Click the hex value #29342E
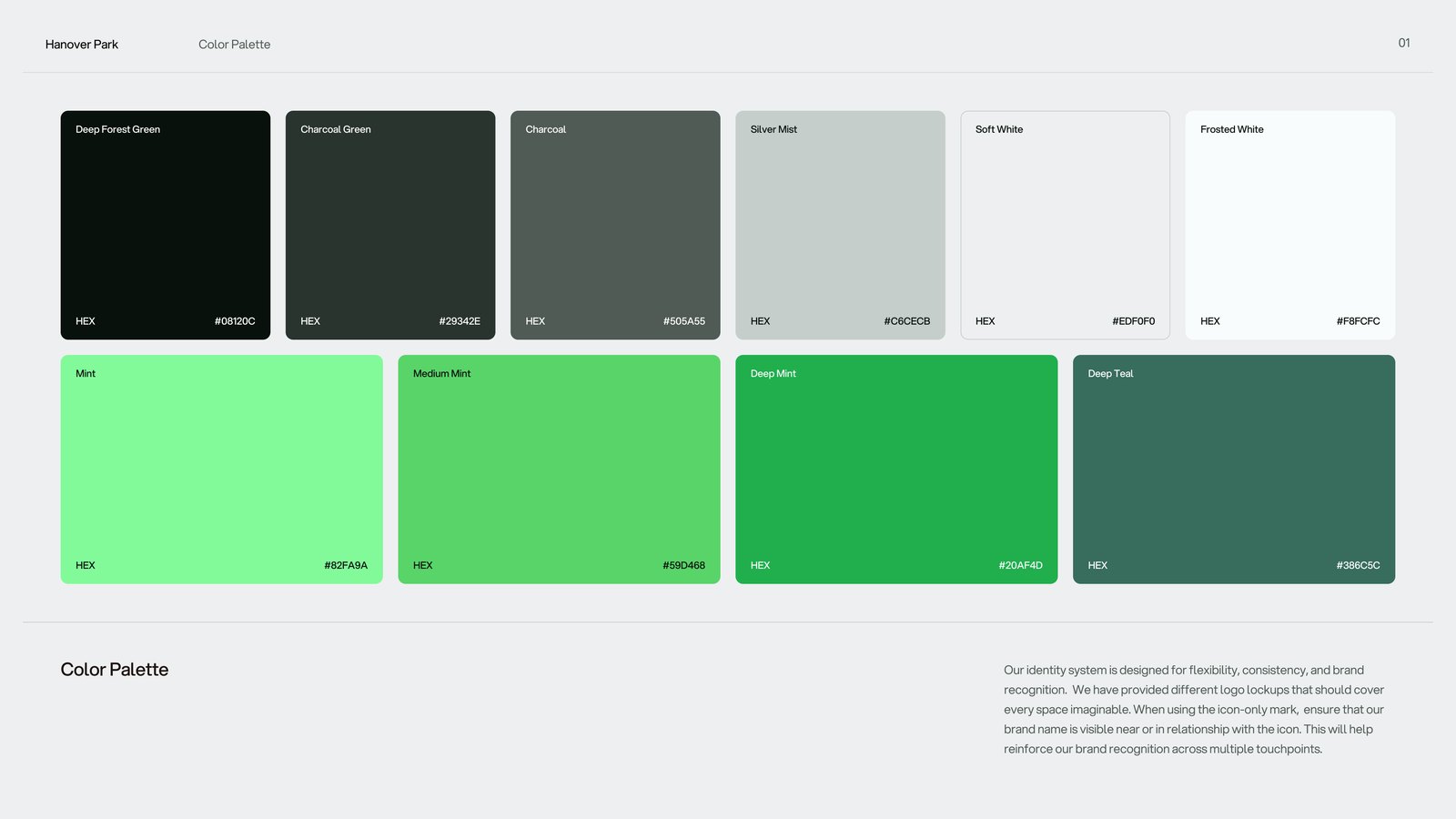Viewport: 1456px width, 819px height. (x=460, y=321)
